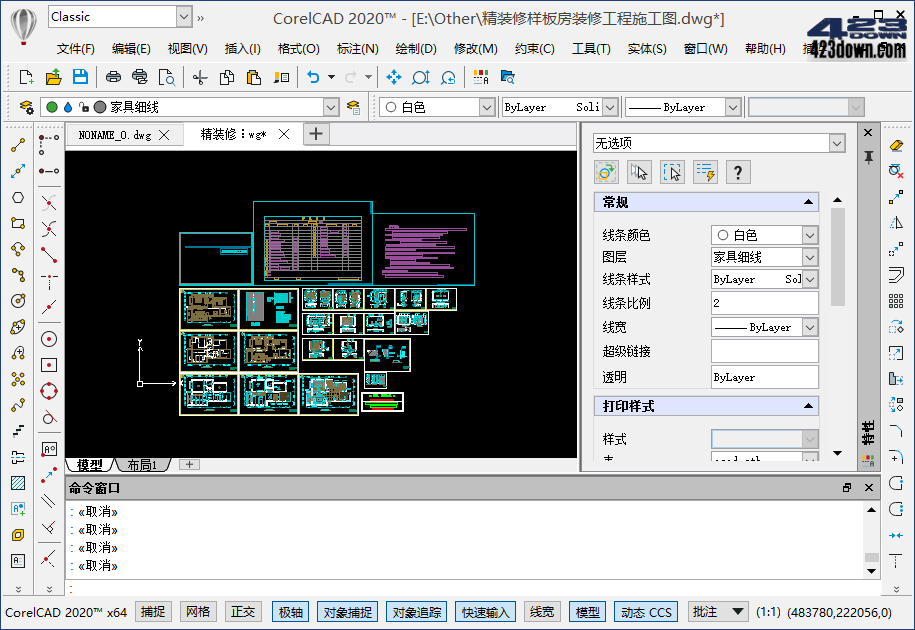This screenshot has width=915, height=630.
Task: Toggle 正交 orthogonal mode in status bar
Action: click(x=243, y=611)
